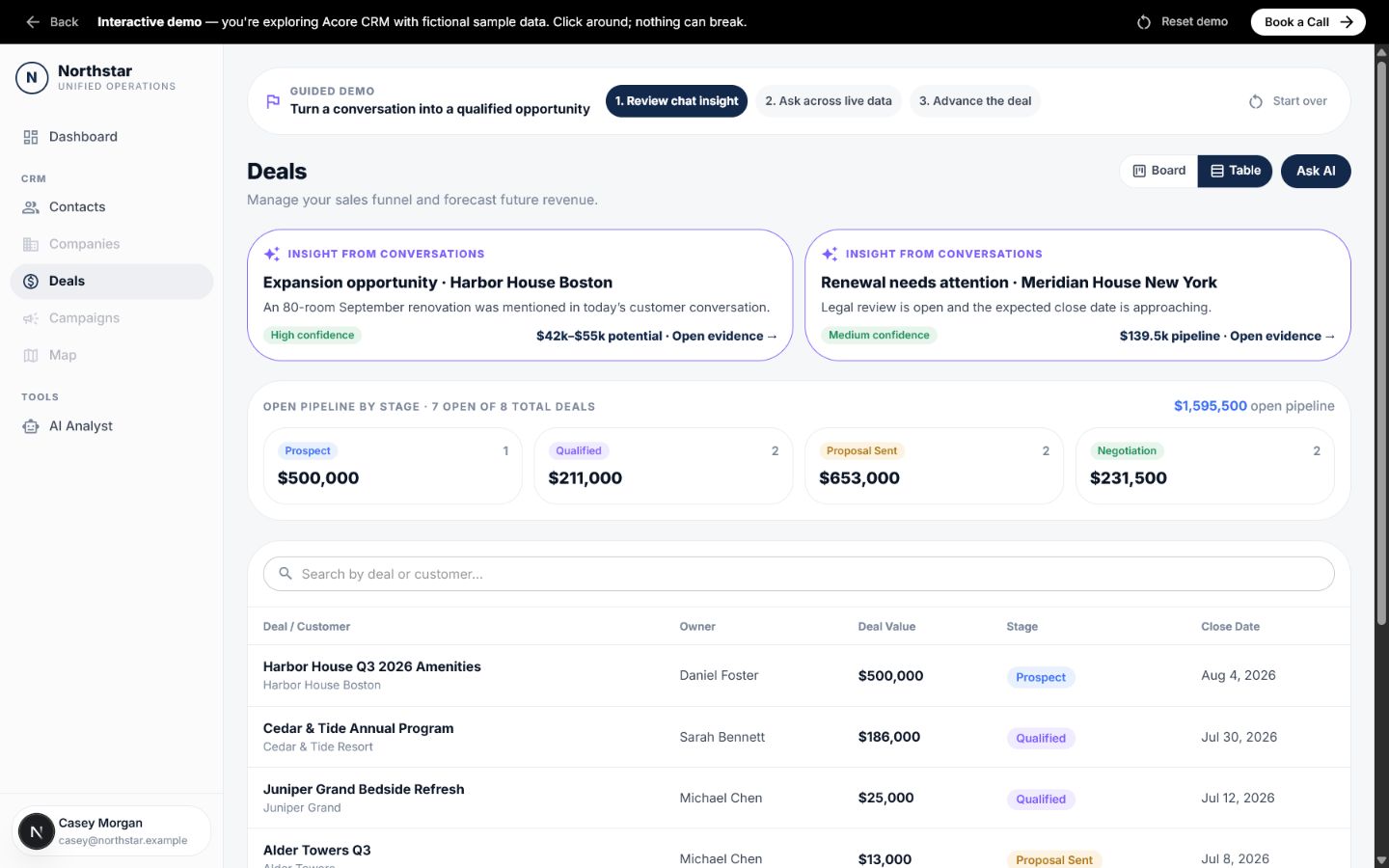Click Reset demo
This screenshot has width=1389, height=868.
coord(1183,21)
